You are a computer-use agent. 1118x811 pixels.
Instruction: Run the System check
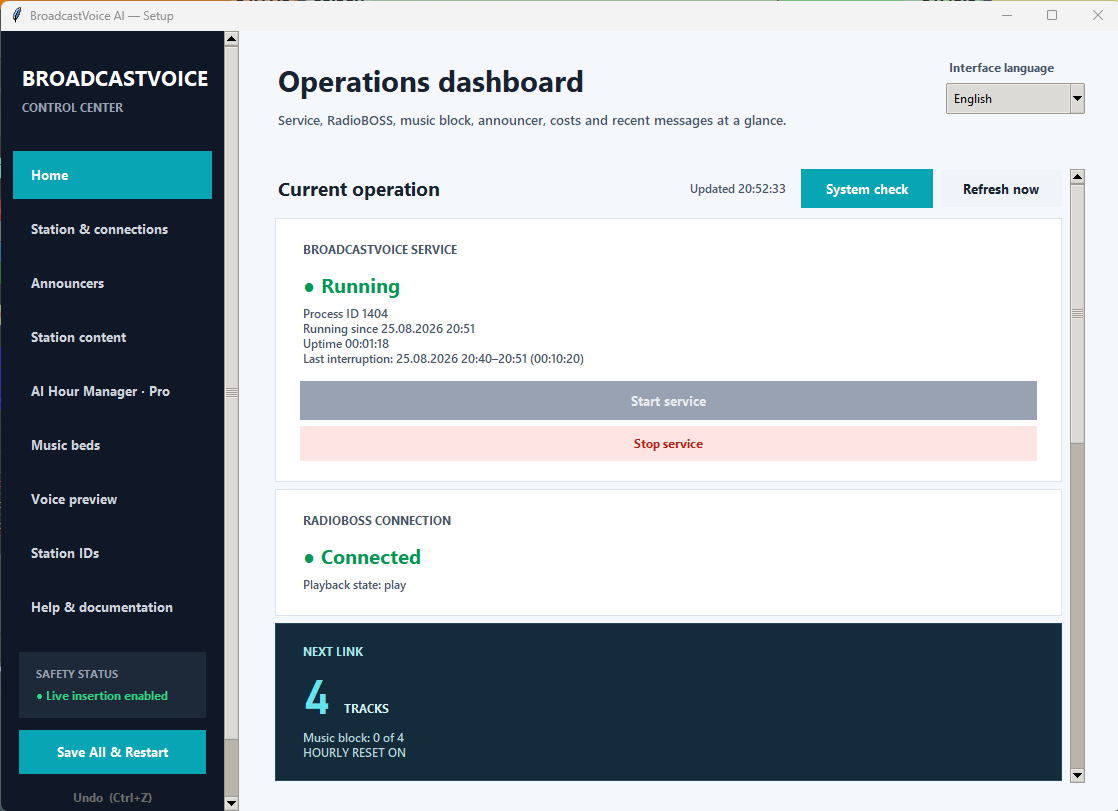(866, 189)
